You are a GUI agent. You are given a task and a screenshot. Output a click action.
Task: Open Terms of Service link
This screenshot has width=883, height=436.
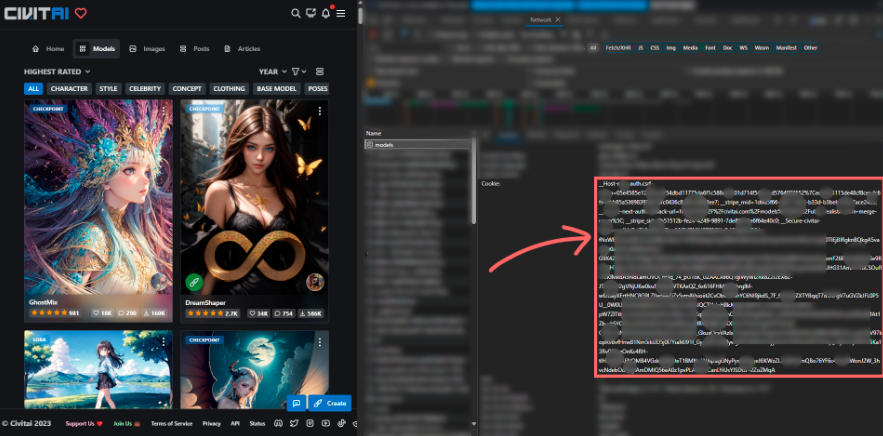172,424
